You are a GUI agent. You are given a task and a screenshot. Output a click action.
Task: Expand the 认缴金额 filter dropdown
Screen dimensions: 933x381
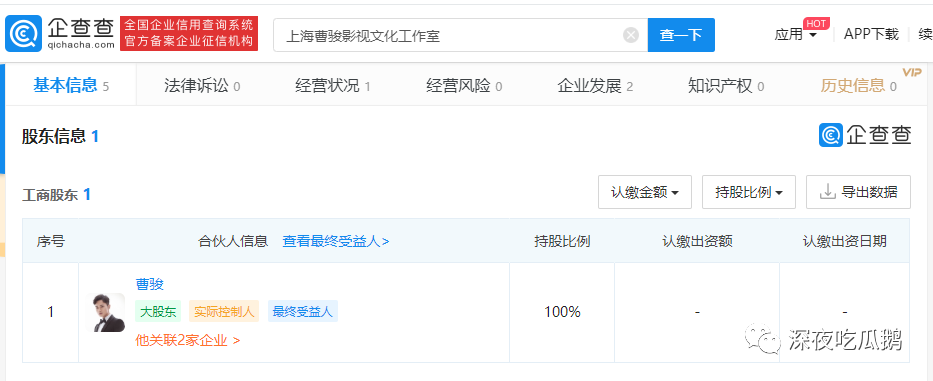644,192
